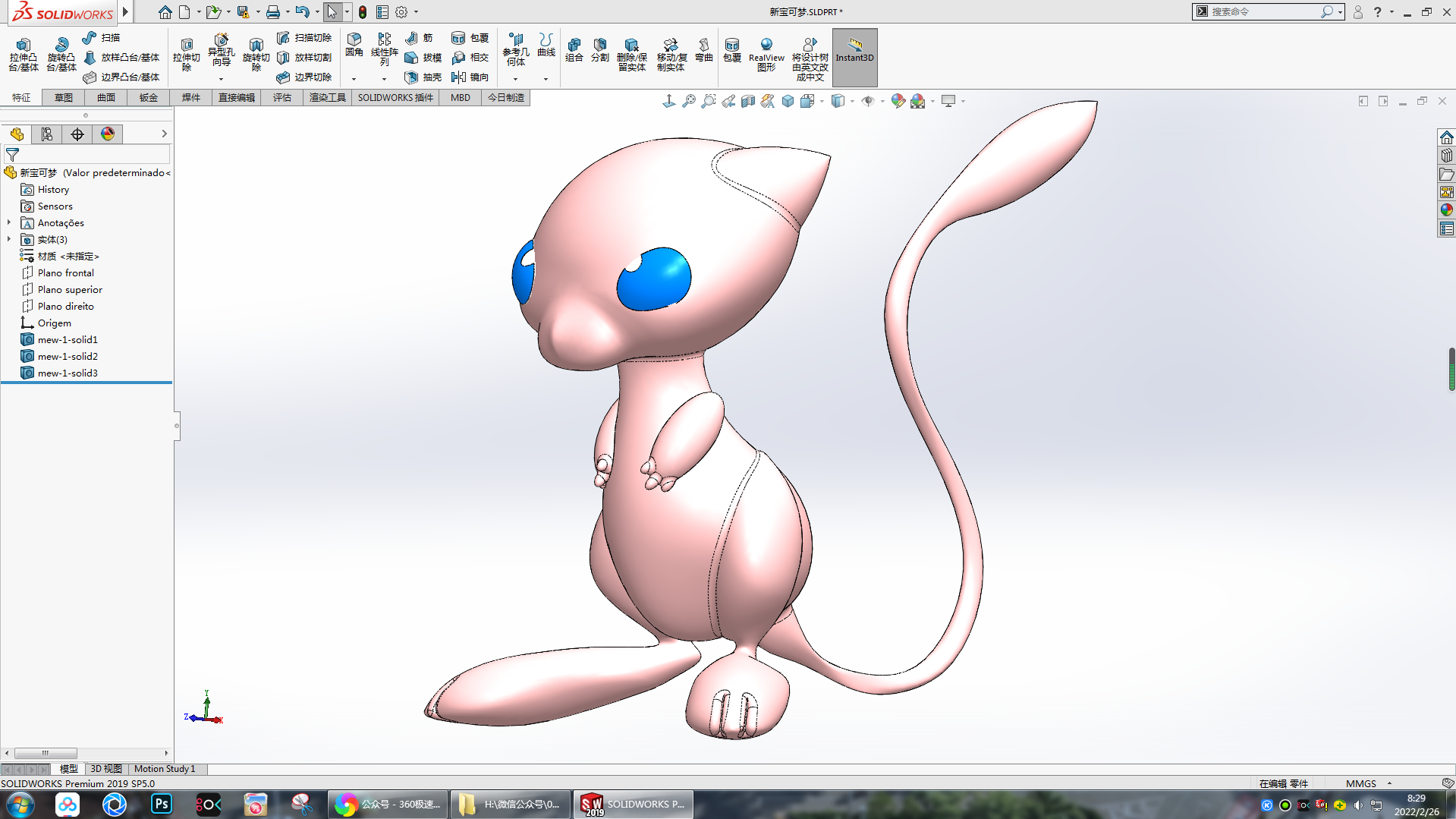1456x819 pixels.
Task: Switch to the 3D 视图 bottom tab
Action: [x=106, y=769]
